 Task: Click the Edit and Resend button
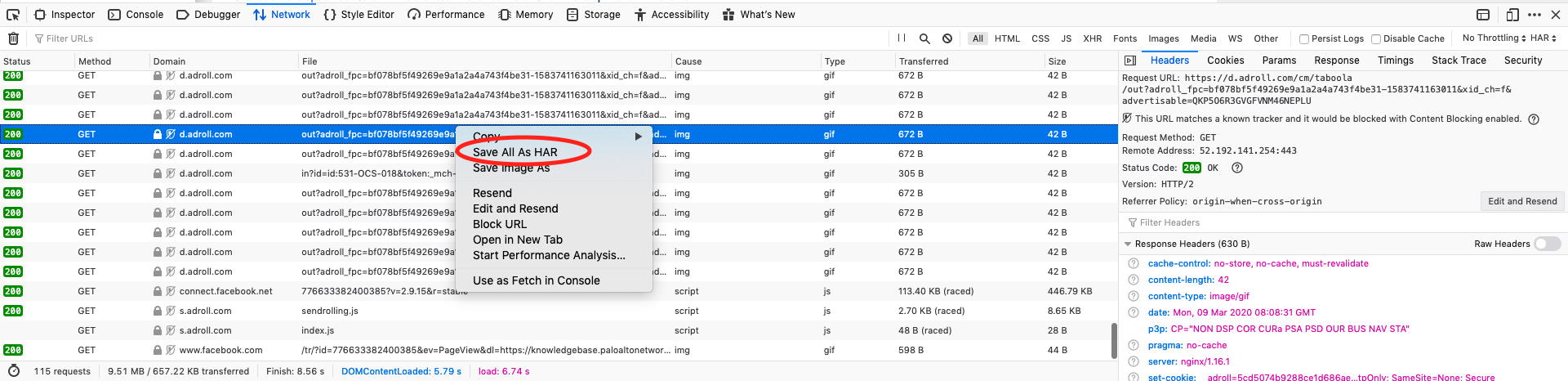tap(1522, 201)
